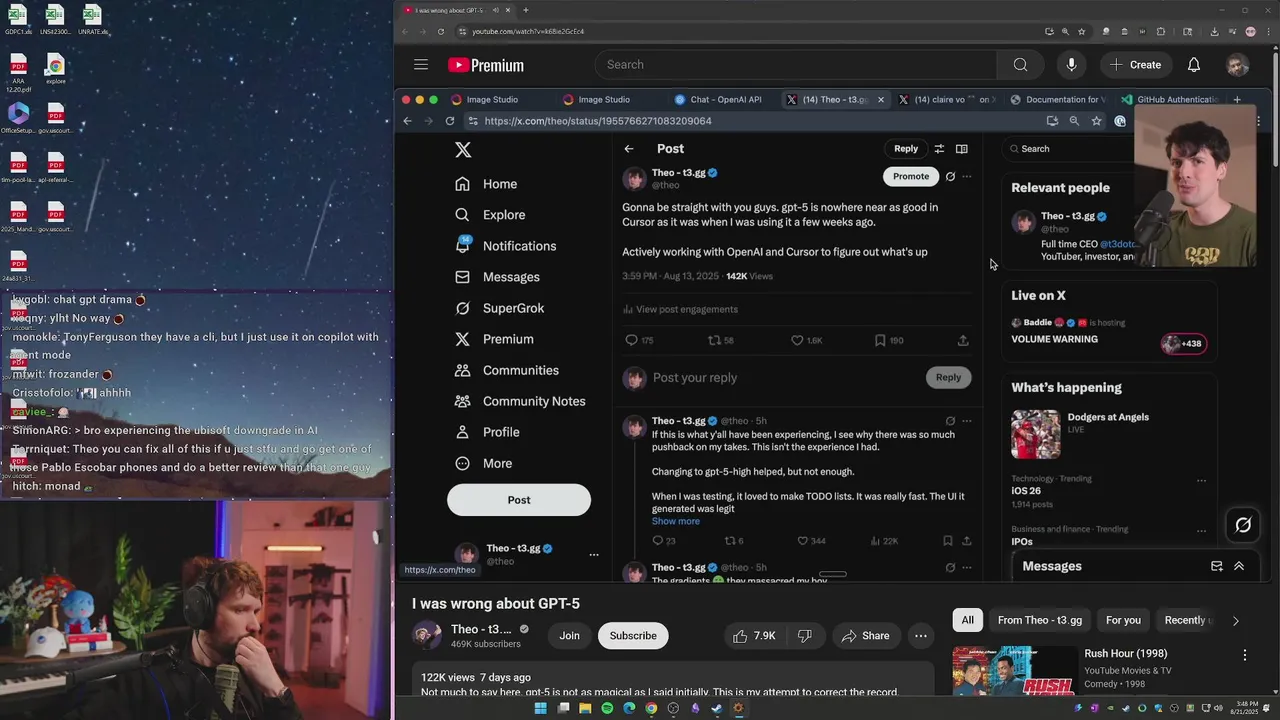The height and width of the screenshot is (720, 1280).
Task: Open the YouTube account avatar menu
Action: pyautogui.click(x=1238, y=65)
